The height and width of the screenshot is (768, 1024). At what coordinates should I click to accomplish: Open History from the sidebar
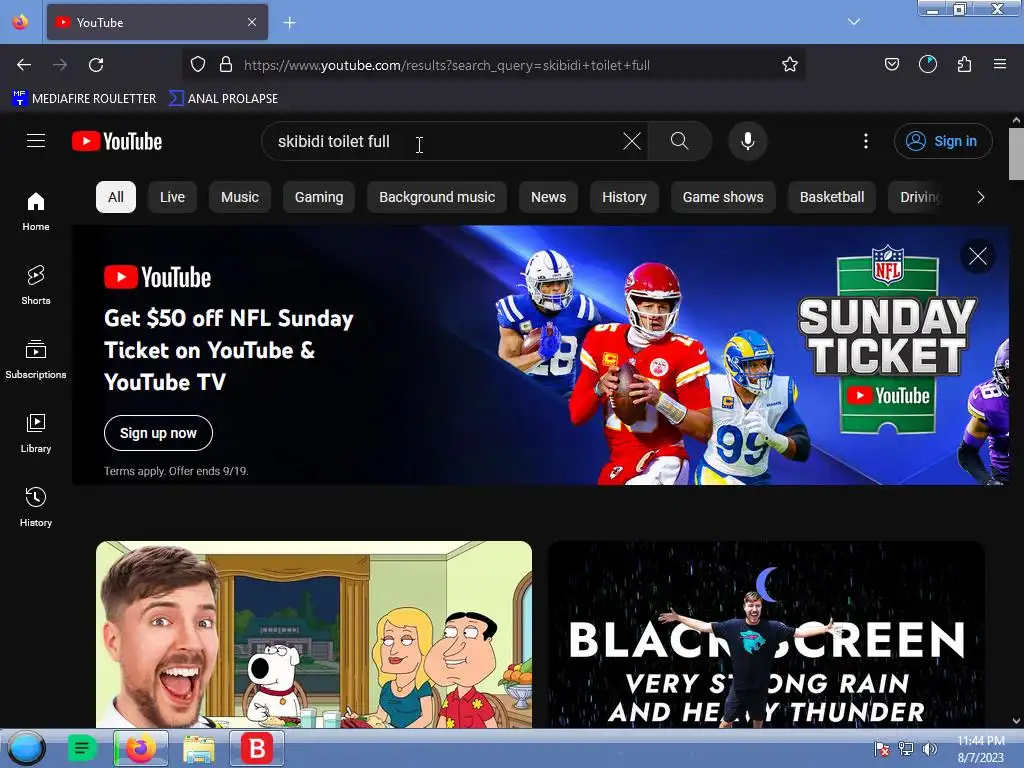[x=36, y=507]
